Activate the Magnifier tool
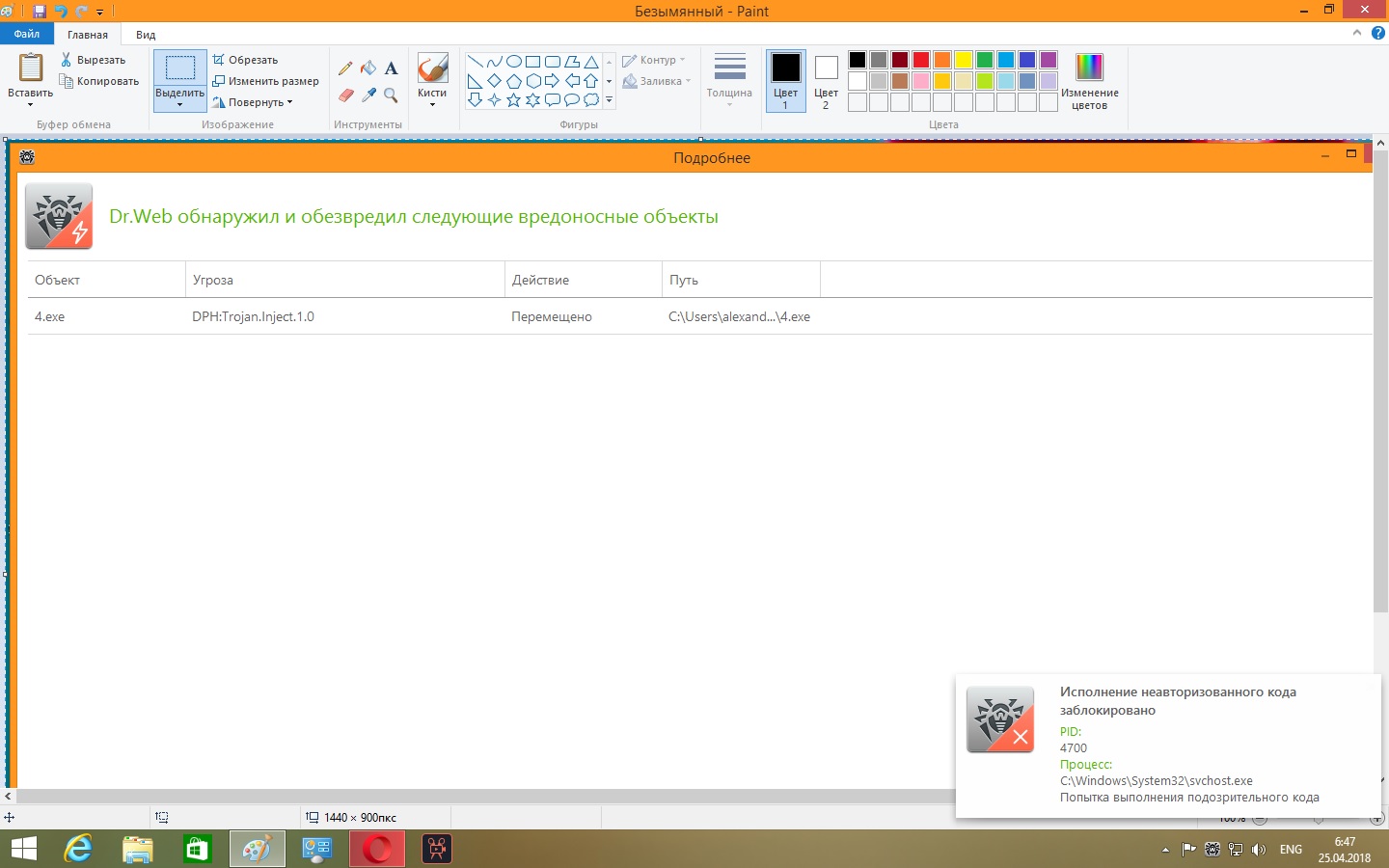The image size is (1389, 868). [x=391, y=95]
